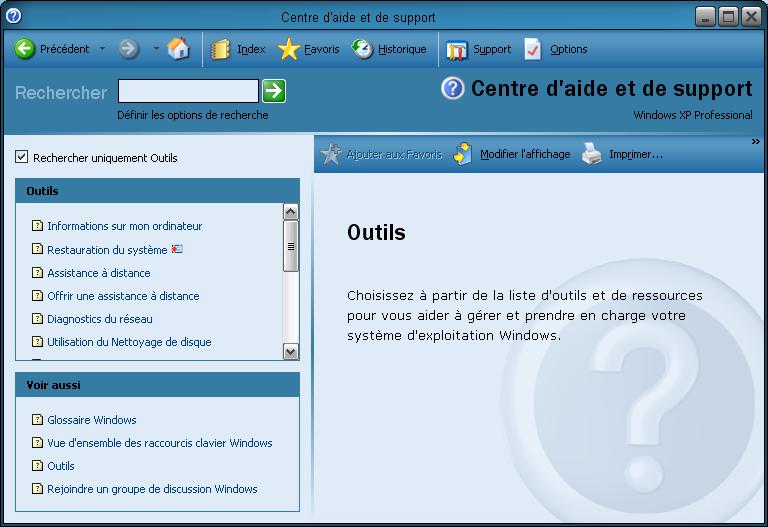Open Favoris star icon

288,49
